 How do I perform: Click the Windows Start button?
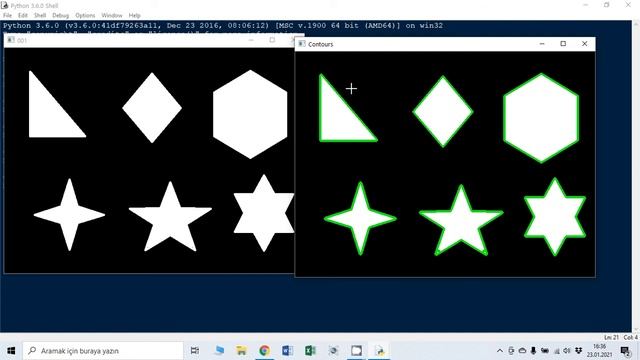[x=11, y=351]
